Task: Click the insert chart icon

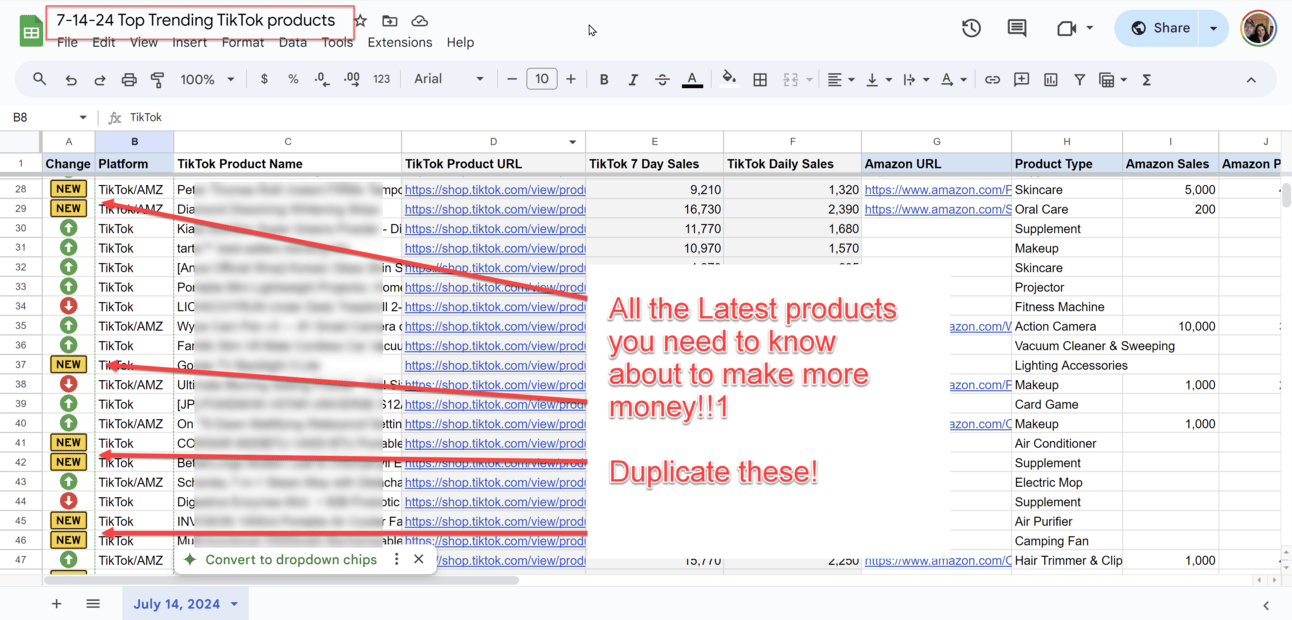Action: pos(1051,80)
